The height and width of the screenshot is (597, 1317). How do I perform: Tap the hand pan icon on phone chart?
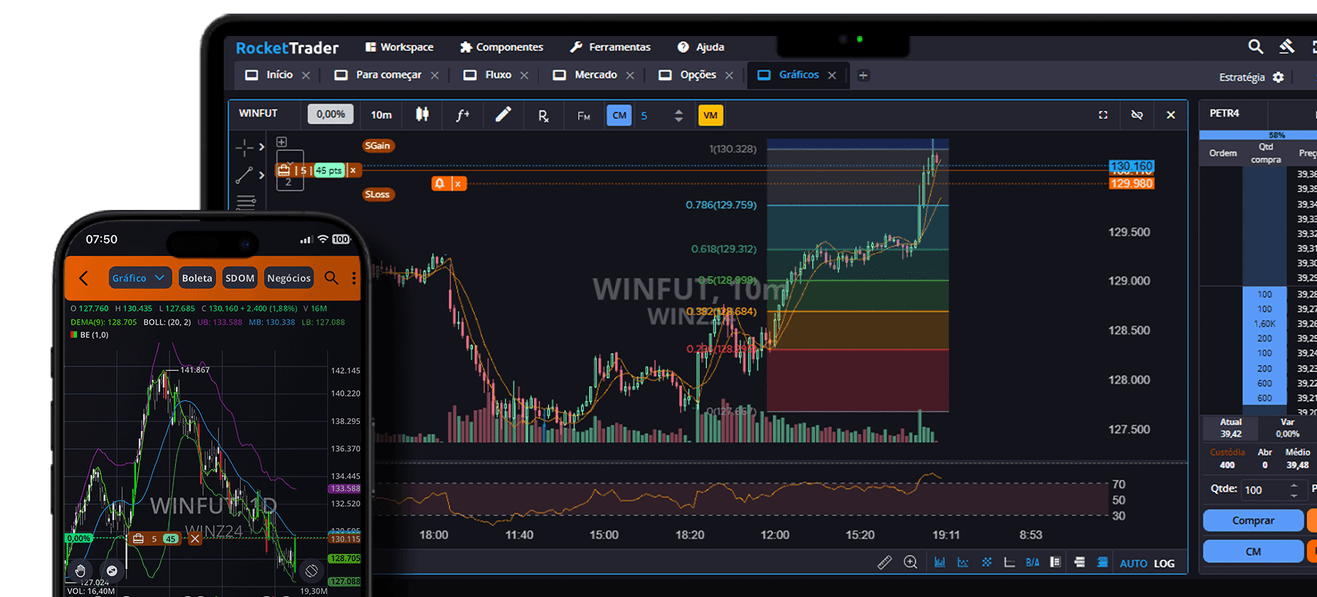coord(81,571)
